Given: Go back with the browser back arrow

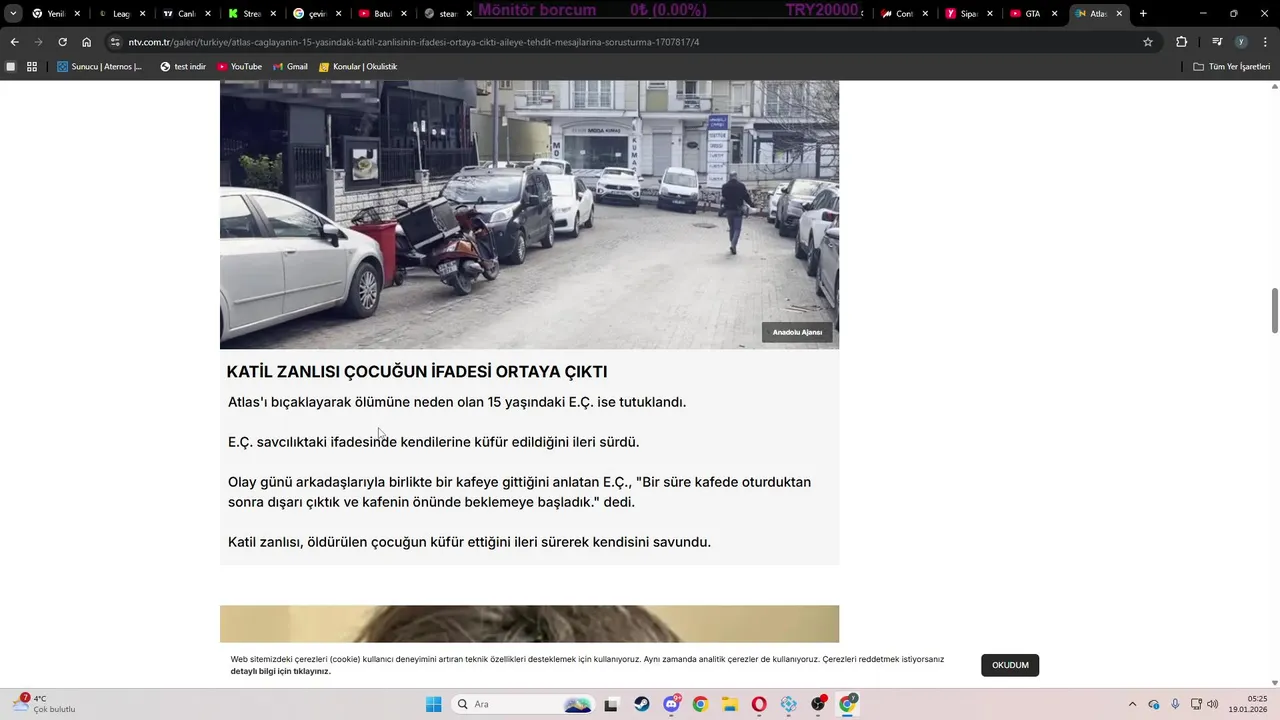Looking at the screenshot, I should click(x=14, y=42).
